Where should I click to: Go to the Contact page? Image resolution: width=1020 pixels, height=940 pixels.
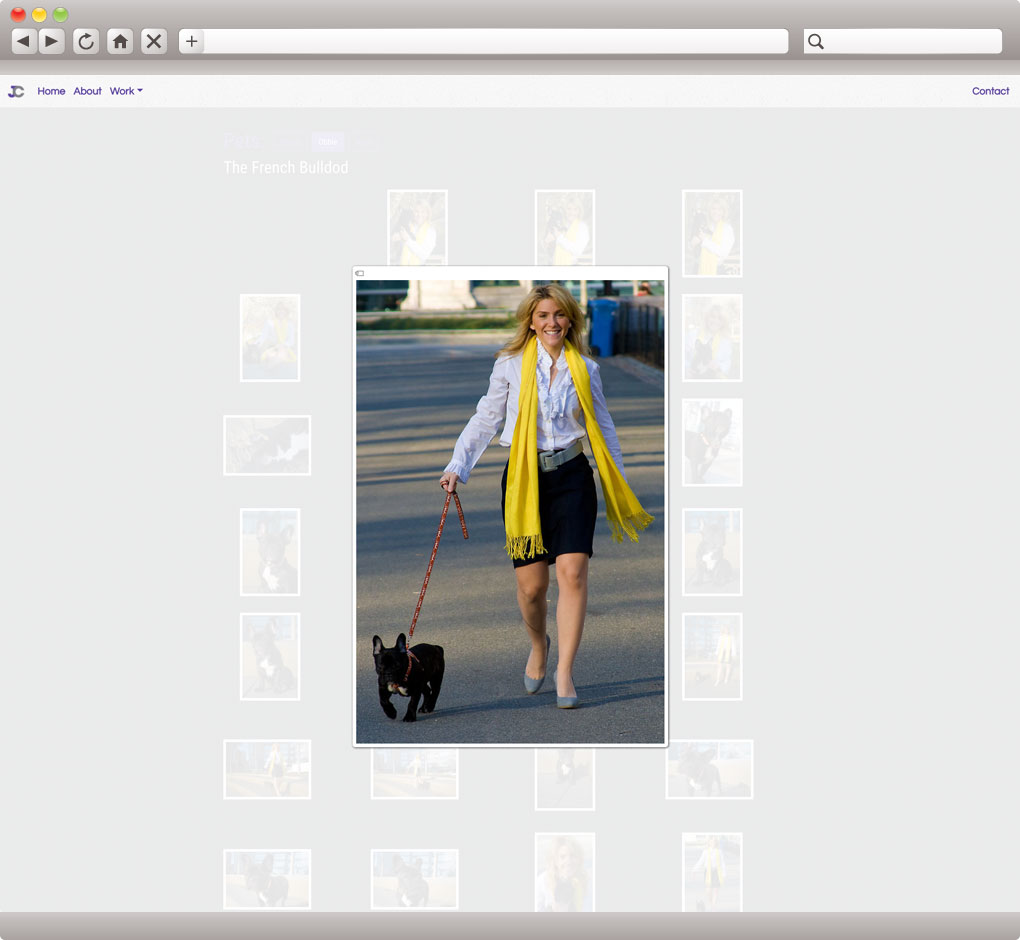tap(990, 91)
